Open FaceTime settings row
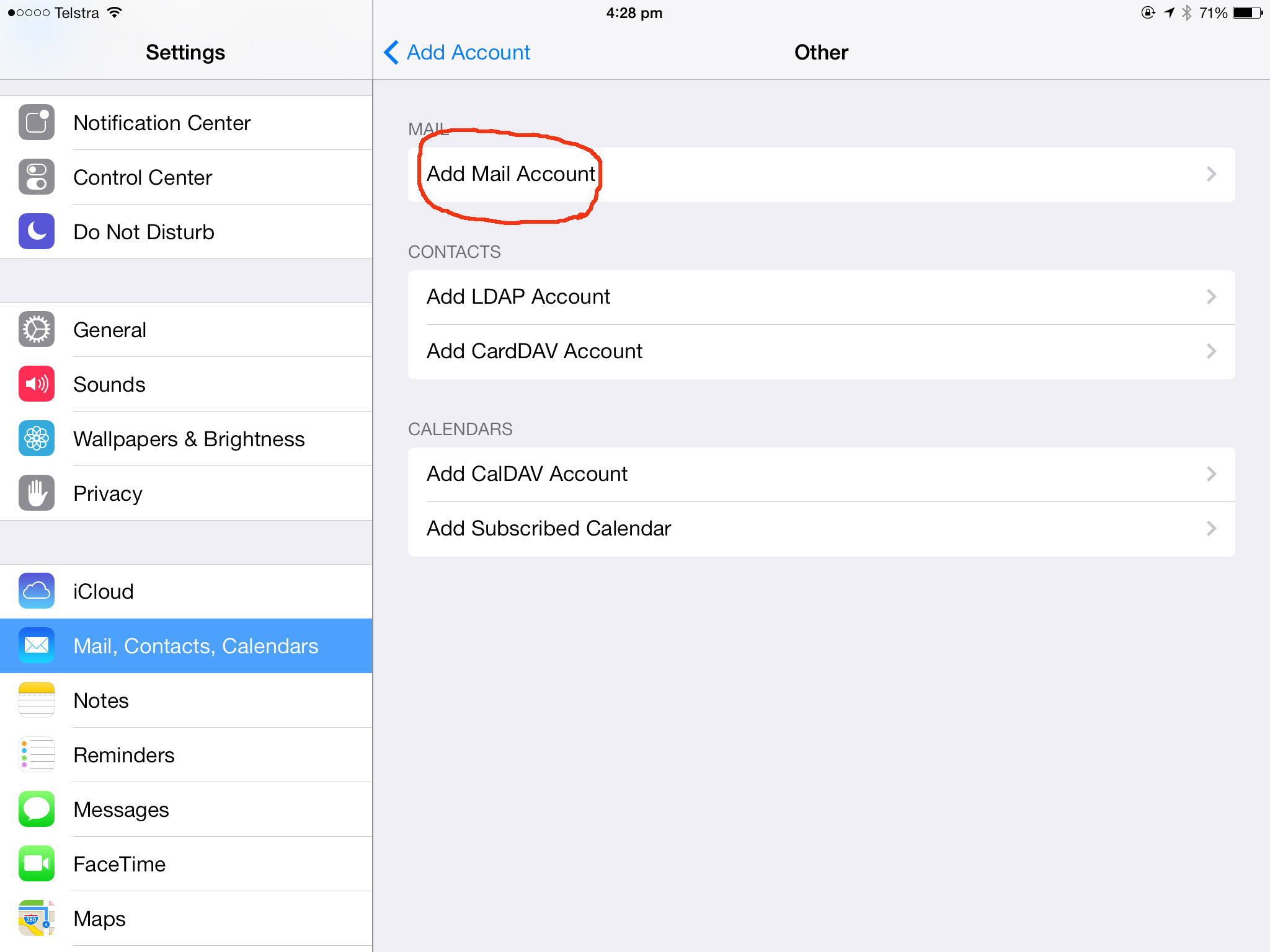This screenshot has width=1270, height=952. (186, 864)
